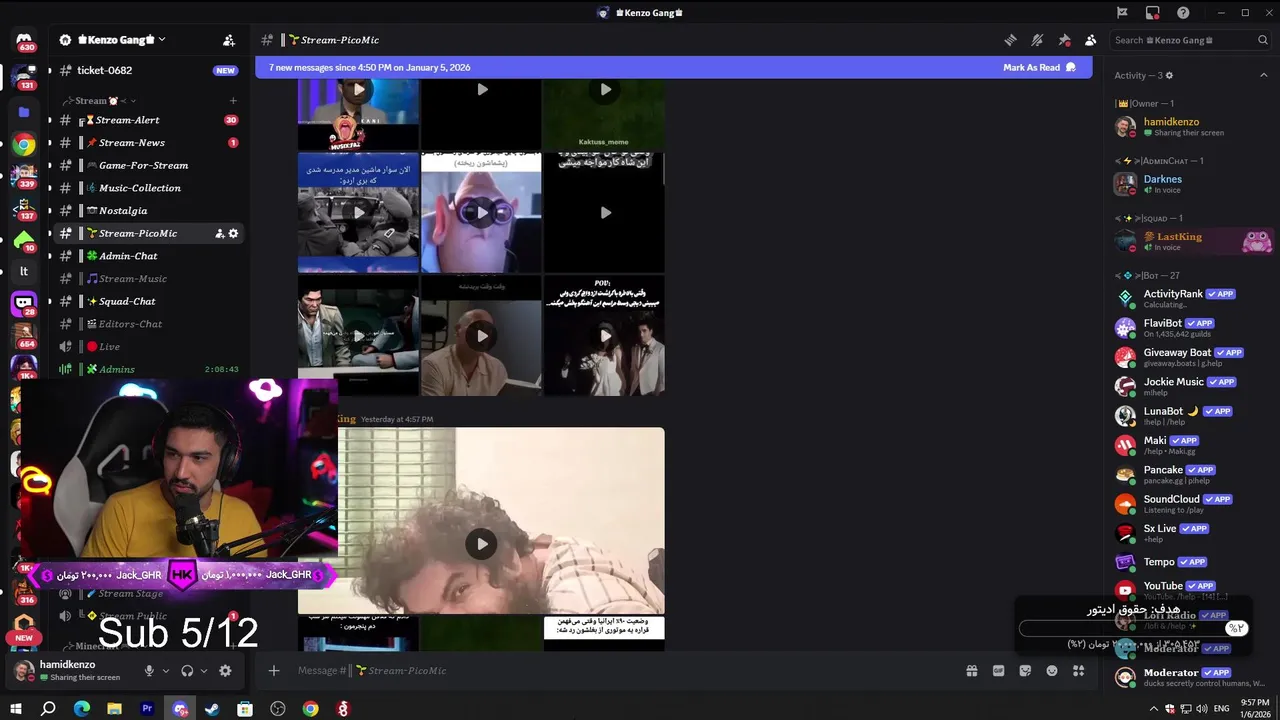This screenshot has width=1280, height=720.
Task: Open notification settings bell icon
Action: click(1037, 40)
